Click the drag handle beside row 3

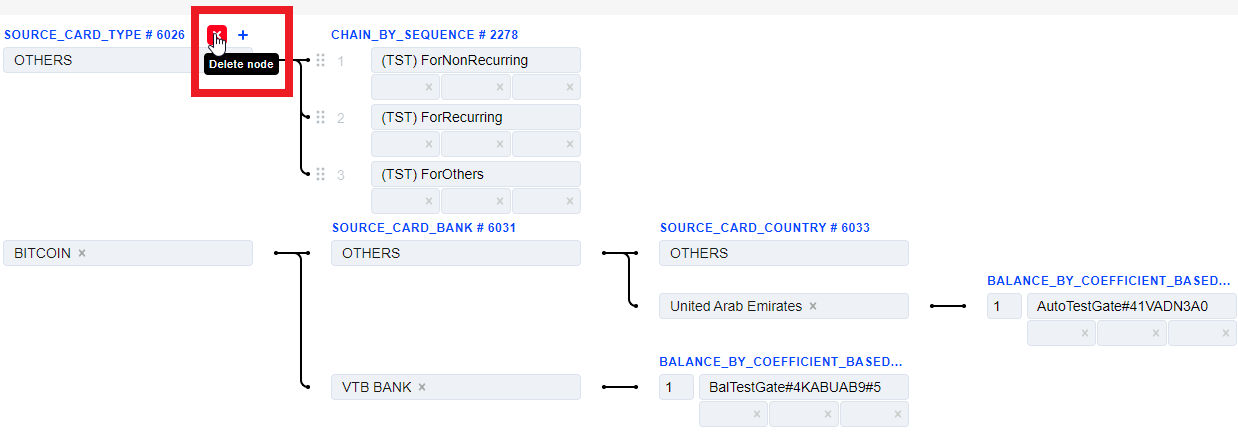point(321,174)
